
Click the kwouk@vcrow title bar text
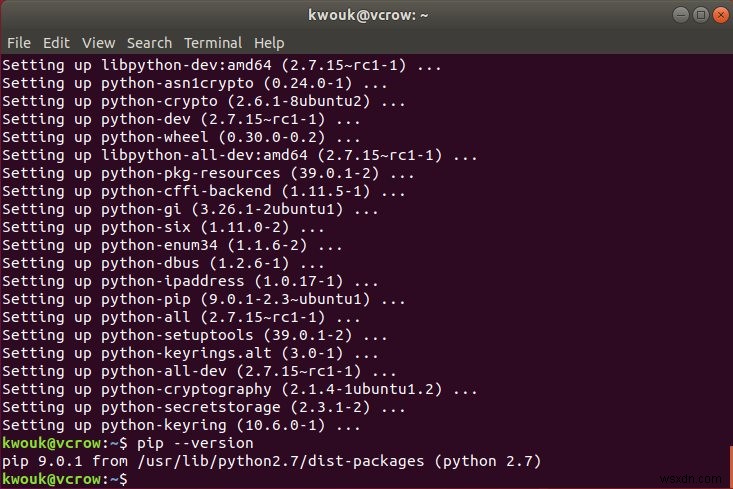(x=366, y=15)
